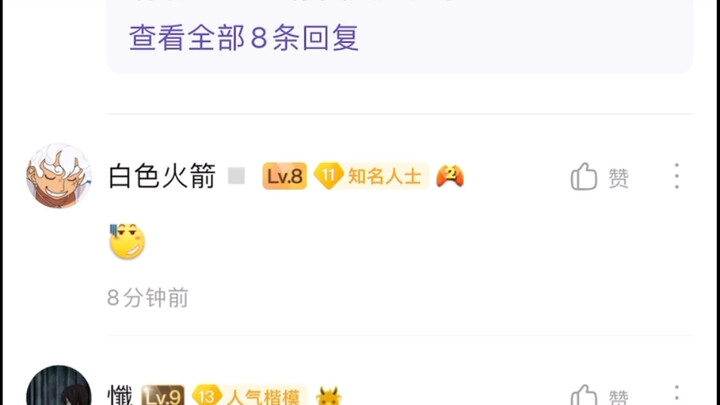Click the smirking emoji in comment
Image resolution: width=720 pixels, height=405 pixels.
(127, 241)
